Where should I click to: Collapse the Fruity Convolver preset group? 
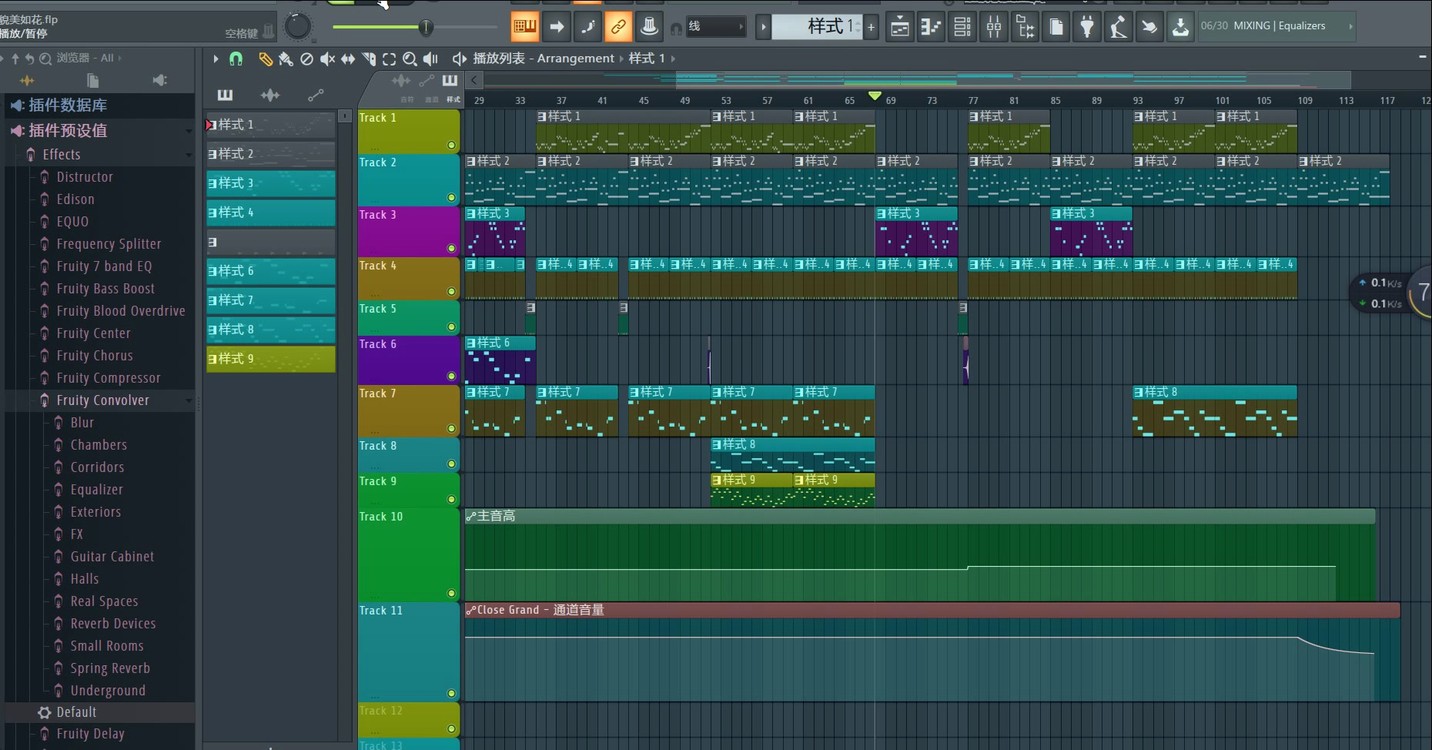pos(189,399)
